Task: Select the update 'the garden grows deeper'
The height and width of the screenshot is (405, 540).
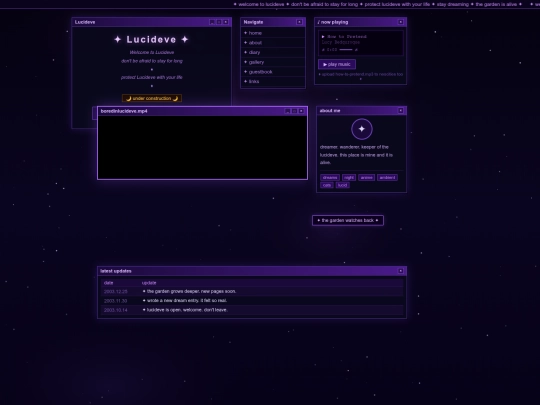Action: click(x=190, y=291)
